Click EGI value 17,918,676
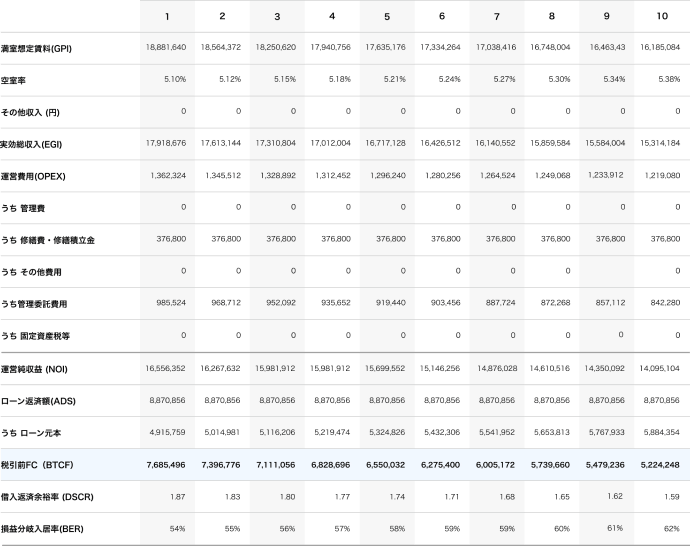Viewport: 690px width, 546px height. (x=166, y=143)
